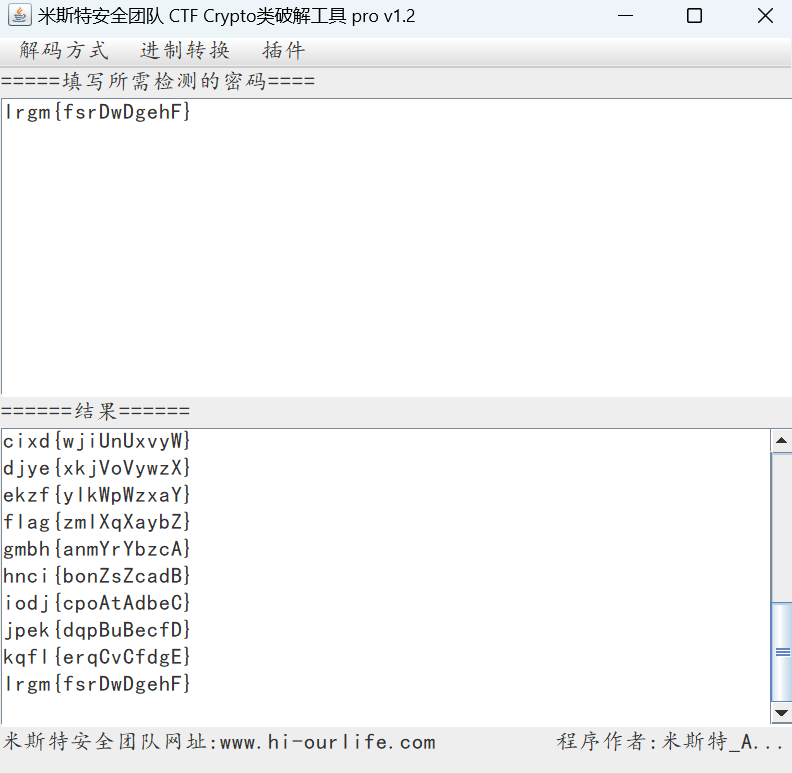
Task: Select result line iodj{cpoAtAdbeC}
Action: (96, 603)
